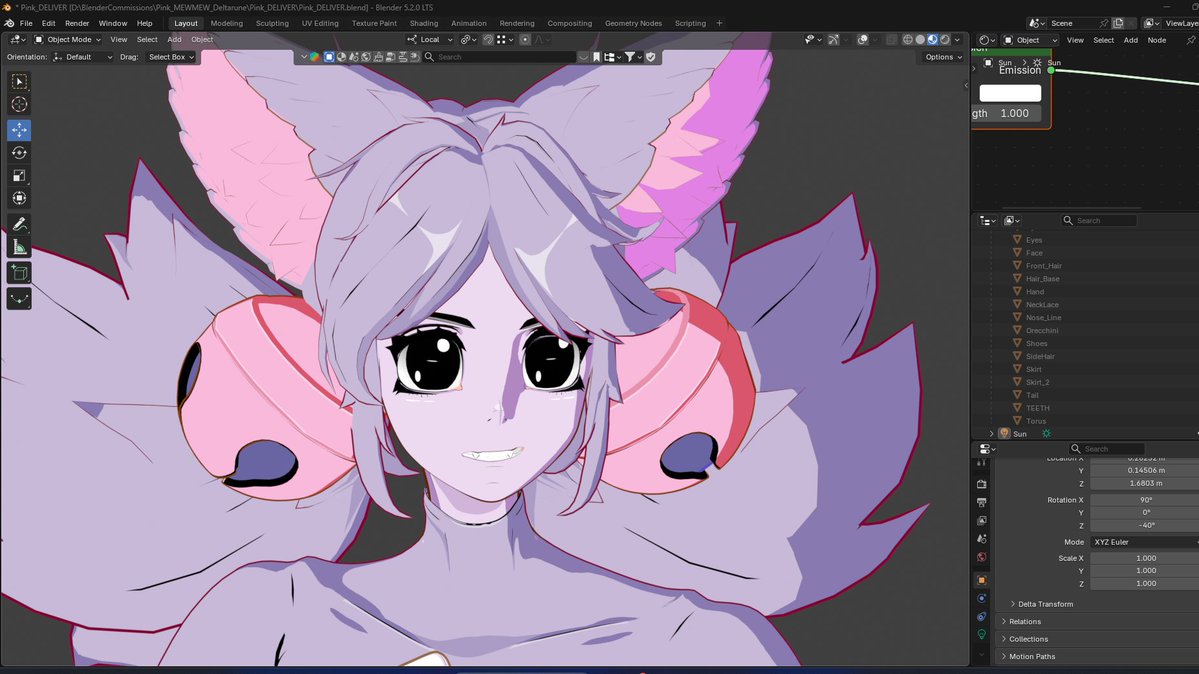The image size is (1199, 674).
Task: Select the TEETH object in outliner
Action: (x=1038, y=408)
